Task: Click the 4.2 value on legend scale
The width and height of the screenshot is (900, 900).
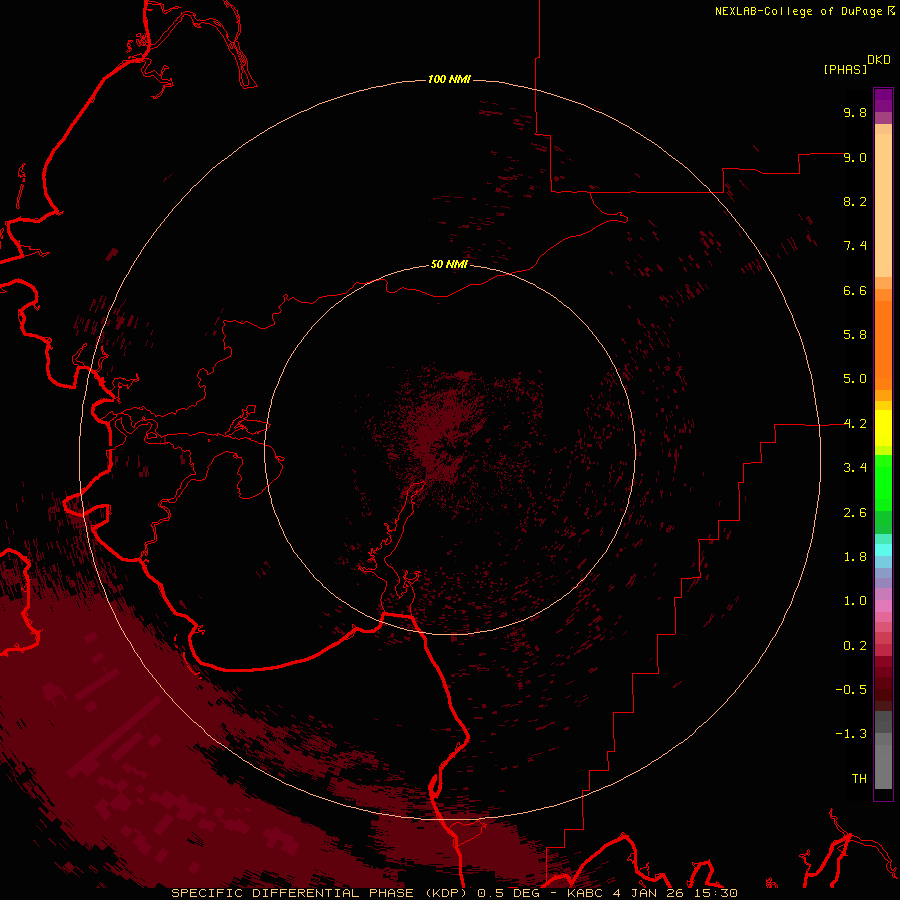Action: tap(855, 424)
